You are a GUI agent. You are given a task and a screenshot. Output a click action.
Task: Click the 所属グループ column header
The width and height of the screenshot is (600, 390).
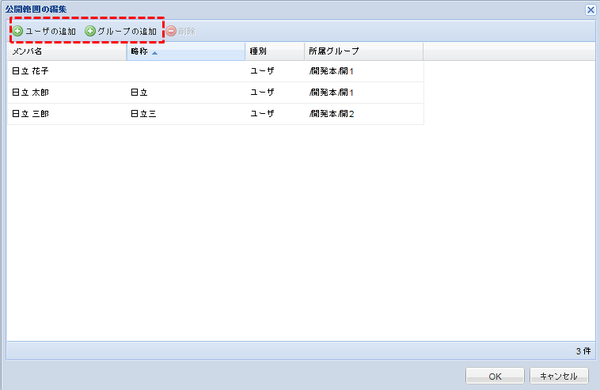[364, 51]
